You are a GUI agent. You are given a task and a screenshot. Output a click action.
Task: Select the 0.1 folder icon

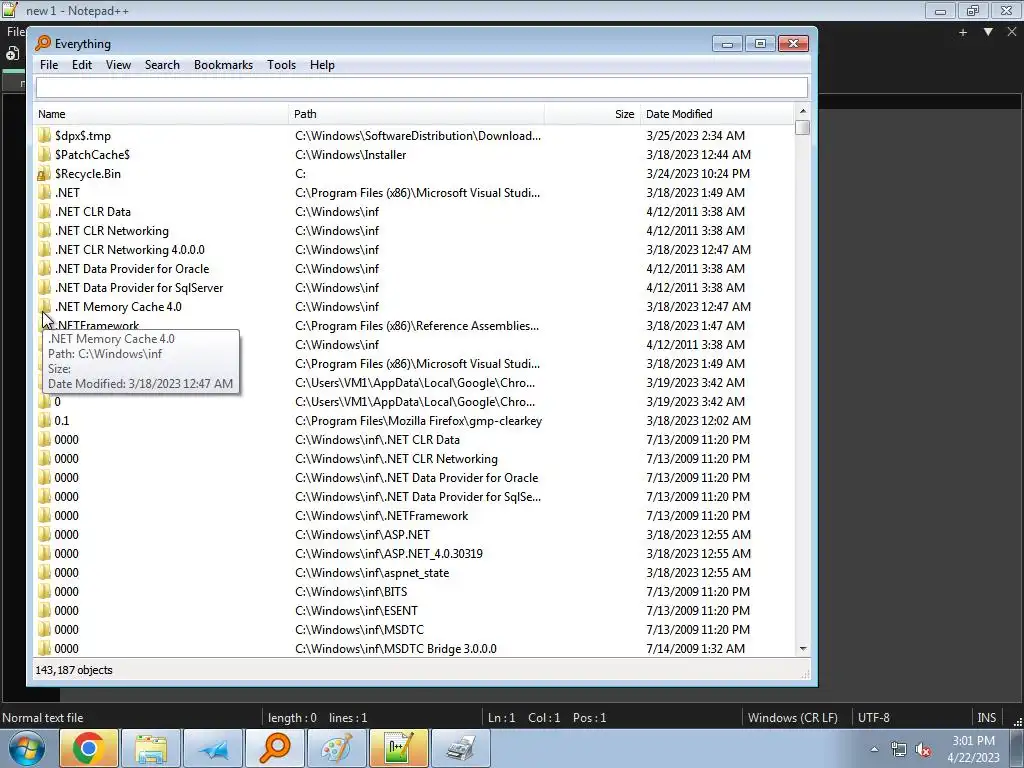coord(44,421)
